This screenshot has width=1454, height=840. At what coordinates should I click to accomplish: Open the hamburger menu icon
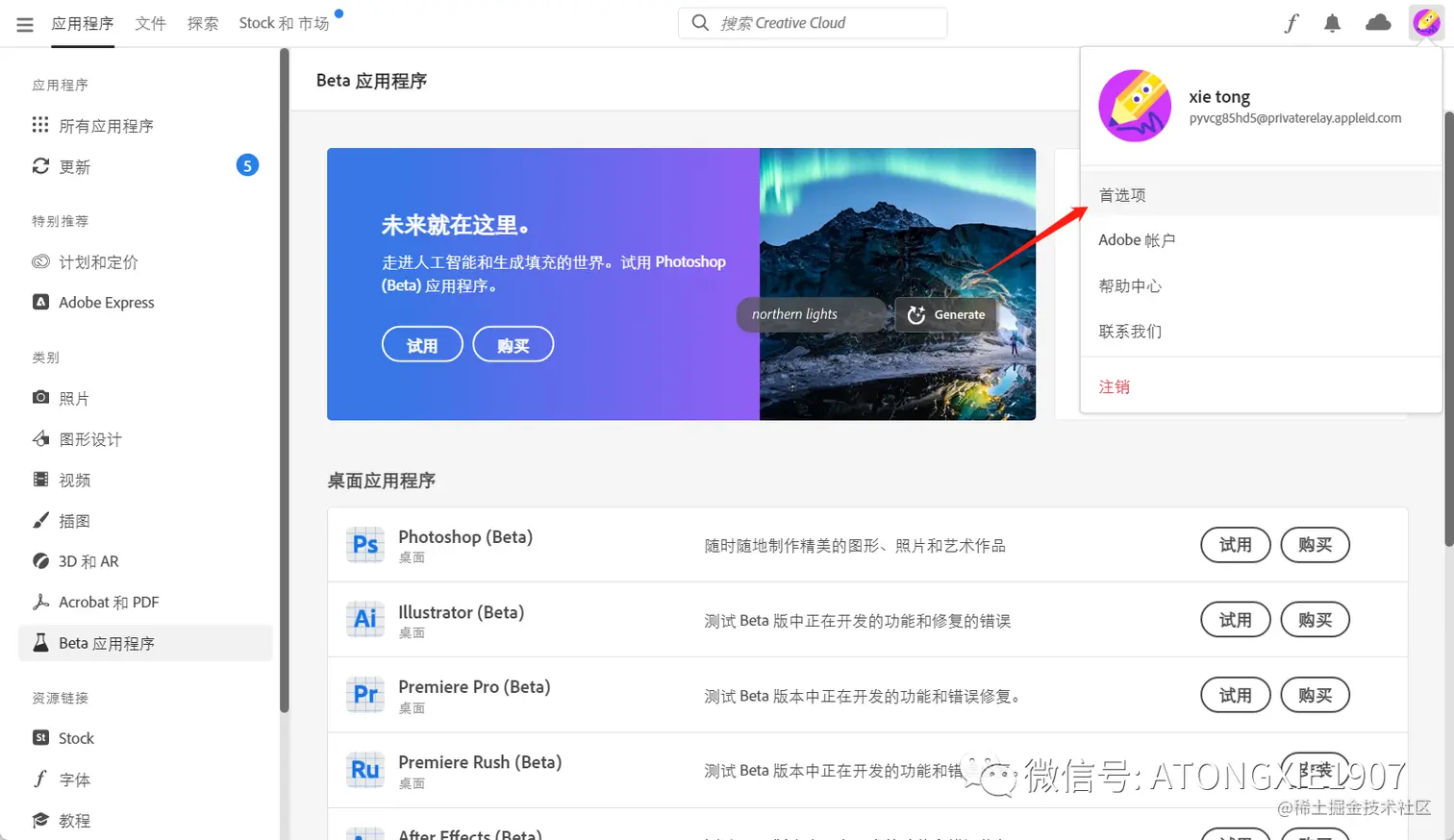tap(25, 24)
